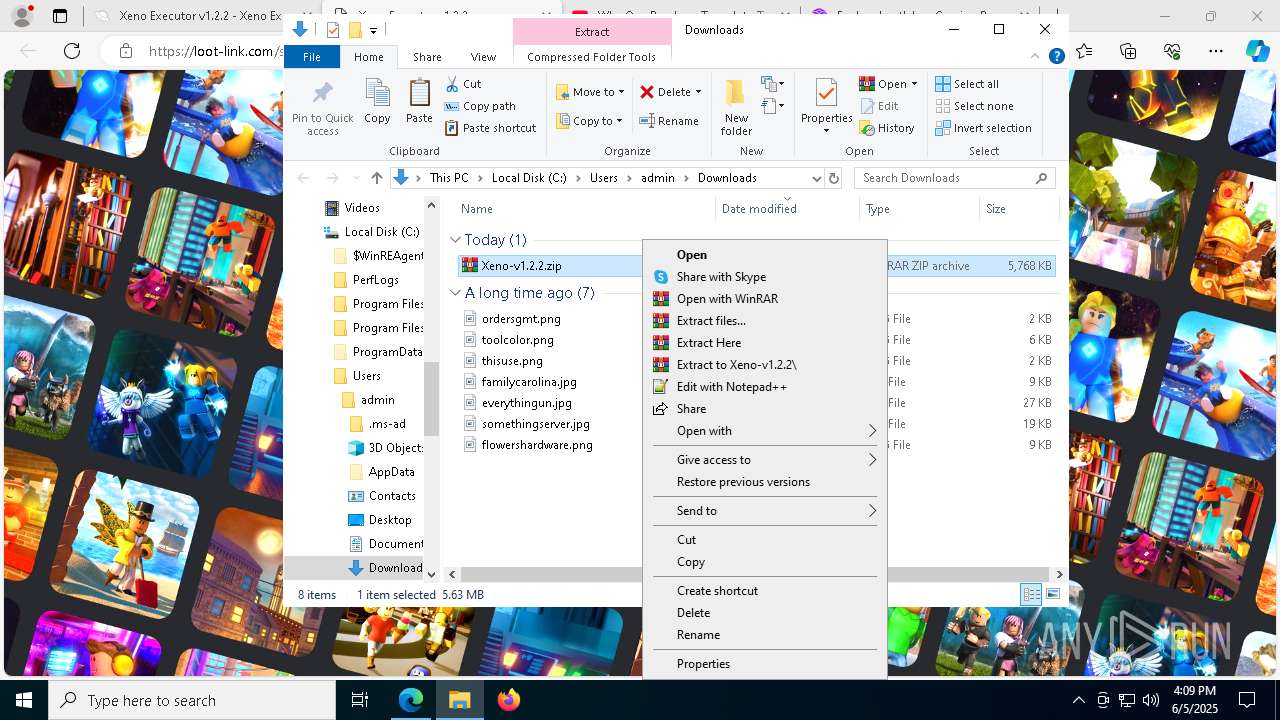Click the Explorer Help question mark icon
The width and height of the screenshot is (1280, 720).
(x=1056, y=57)
